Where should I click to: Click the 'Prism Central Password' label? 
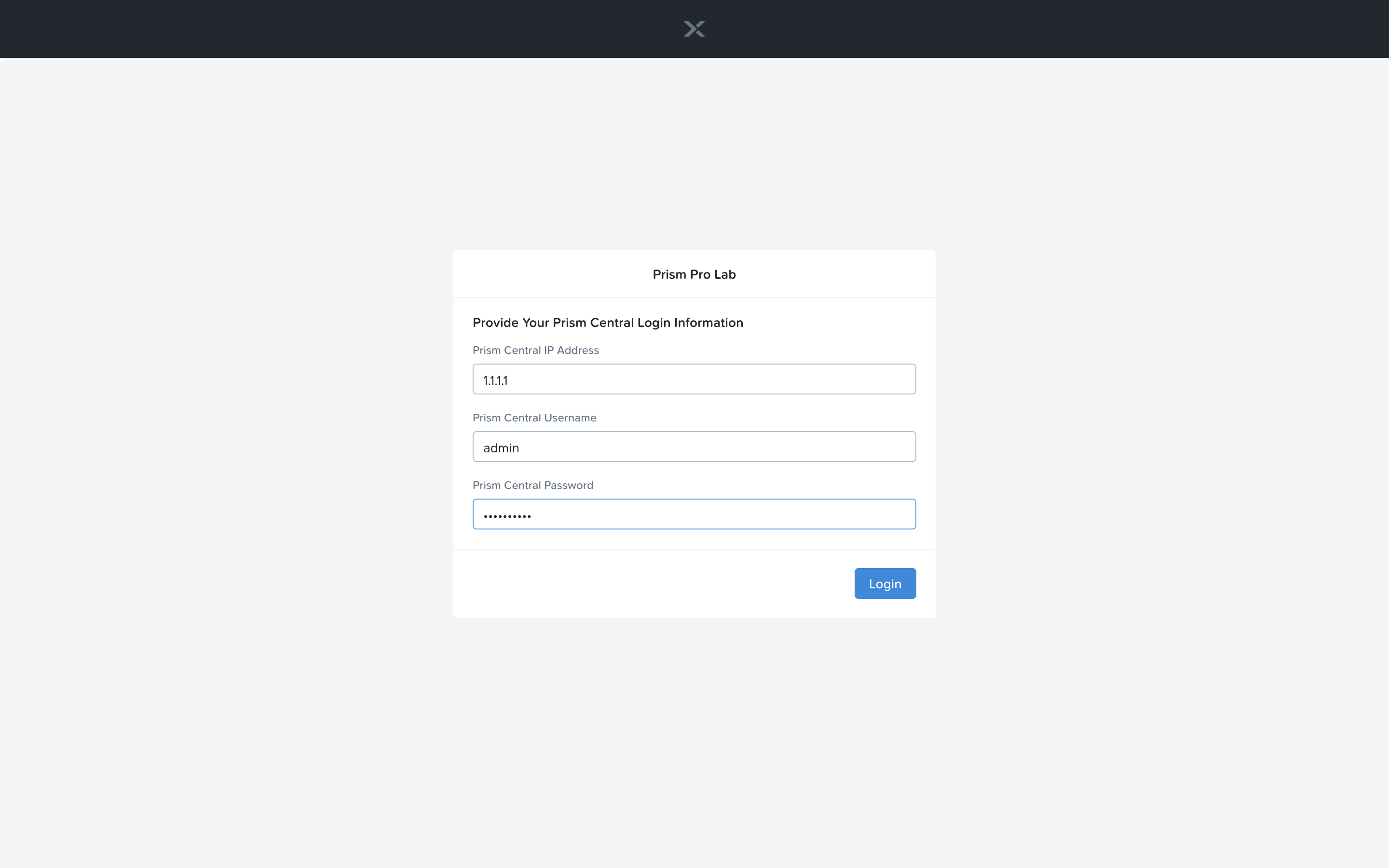click(x=532, y=485)
